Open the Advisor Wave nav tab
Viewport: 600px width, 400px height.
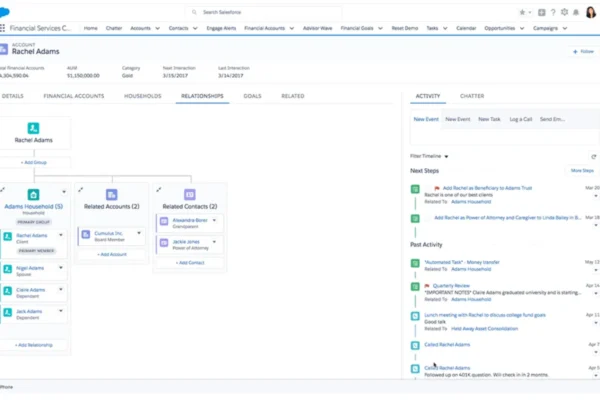(318, 28)
